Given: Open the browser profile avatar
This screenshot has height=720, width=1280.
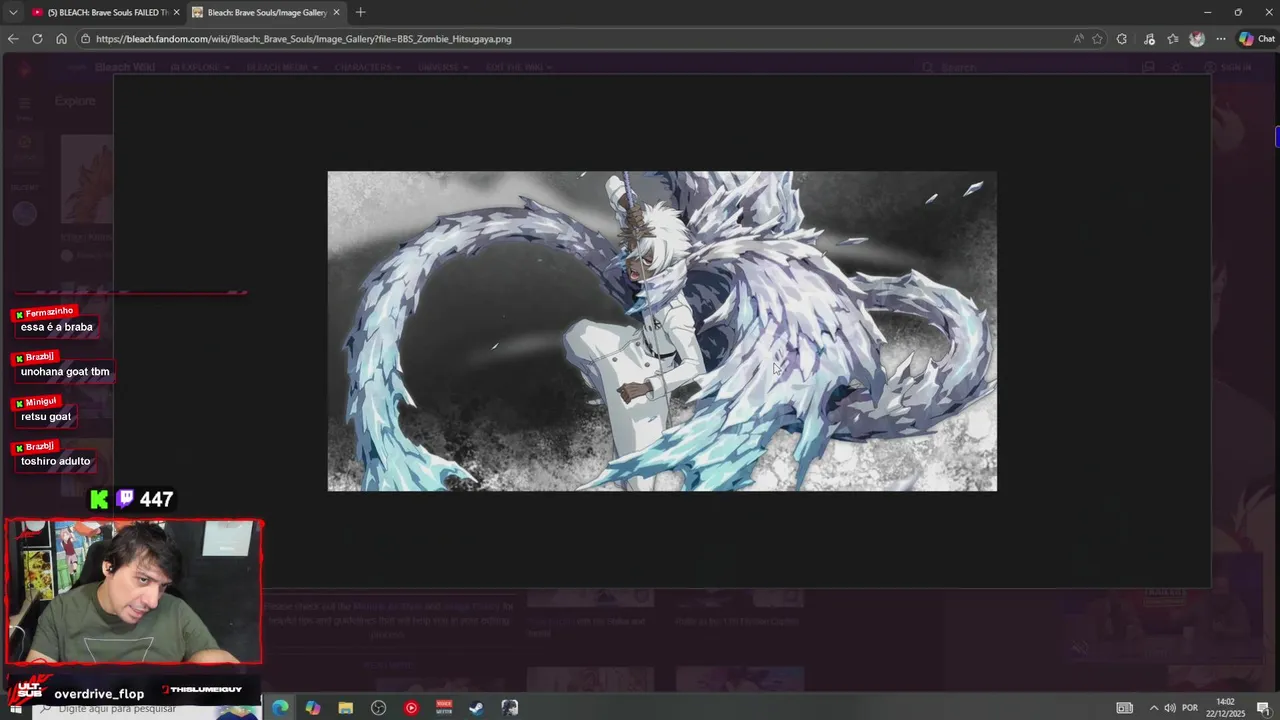Looking at the screenshot, I should point(1197,39).
